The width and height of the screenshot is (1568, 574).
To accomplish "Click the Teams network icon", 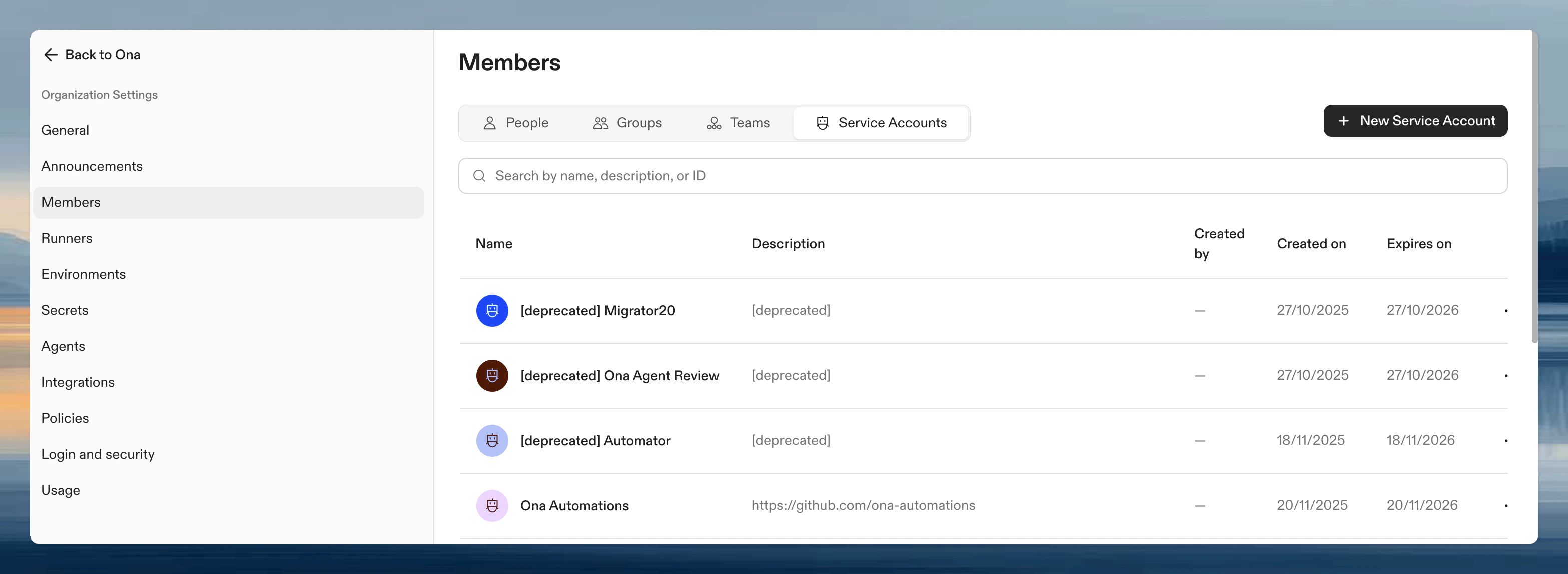I will point(713,123).
